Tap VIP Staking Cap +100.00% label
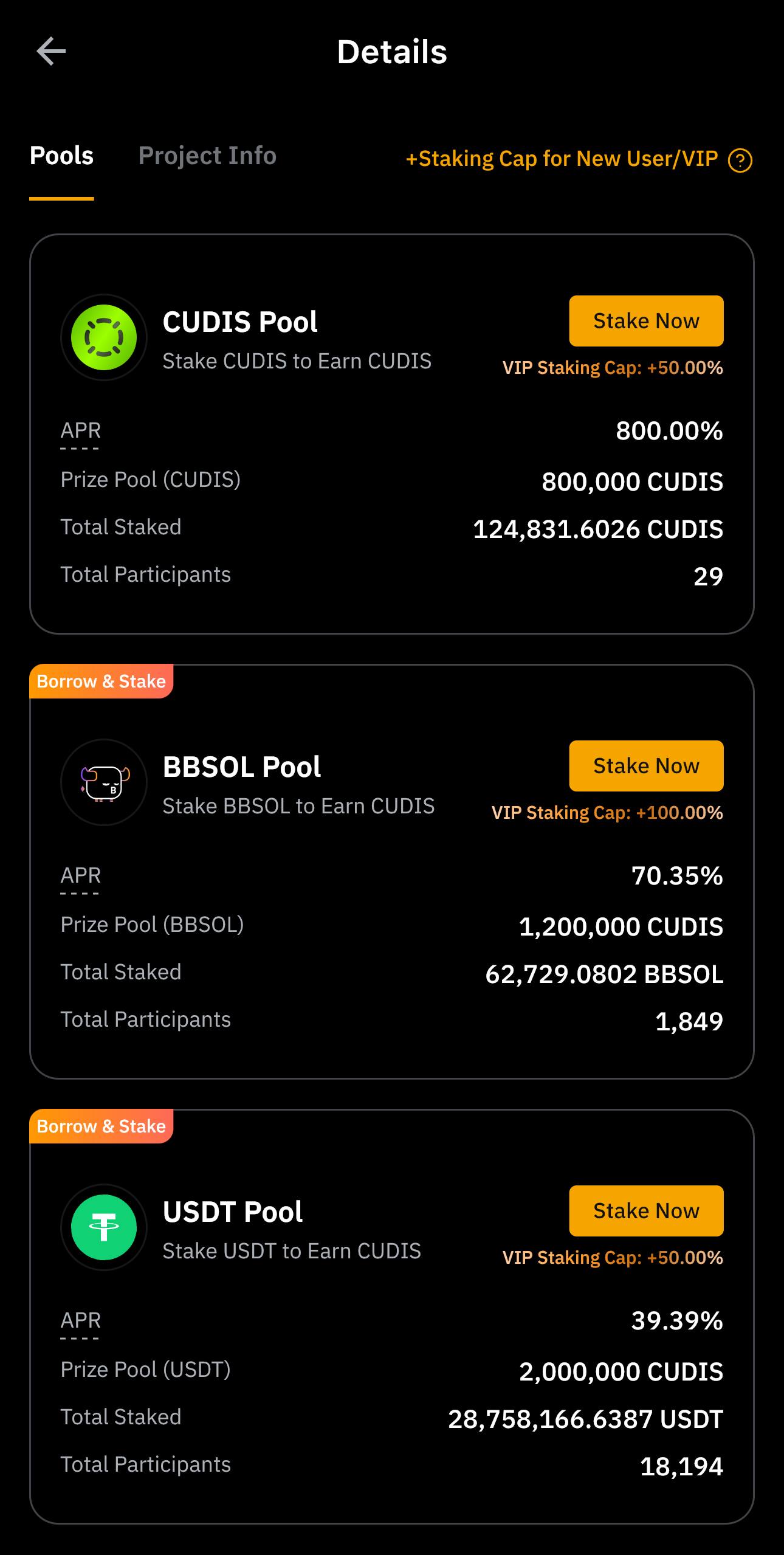Image resolution: width=784 pixels, height=1555 pixels. click(607, 813)
